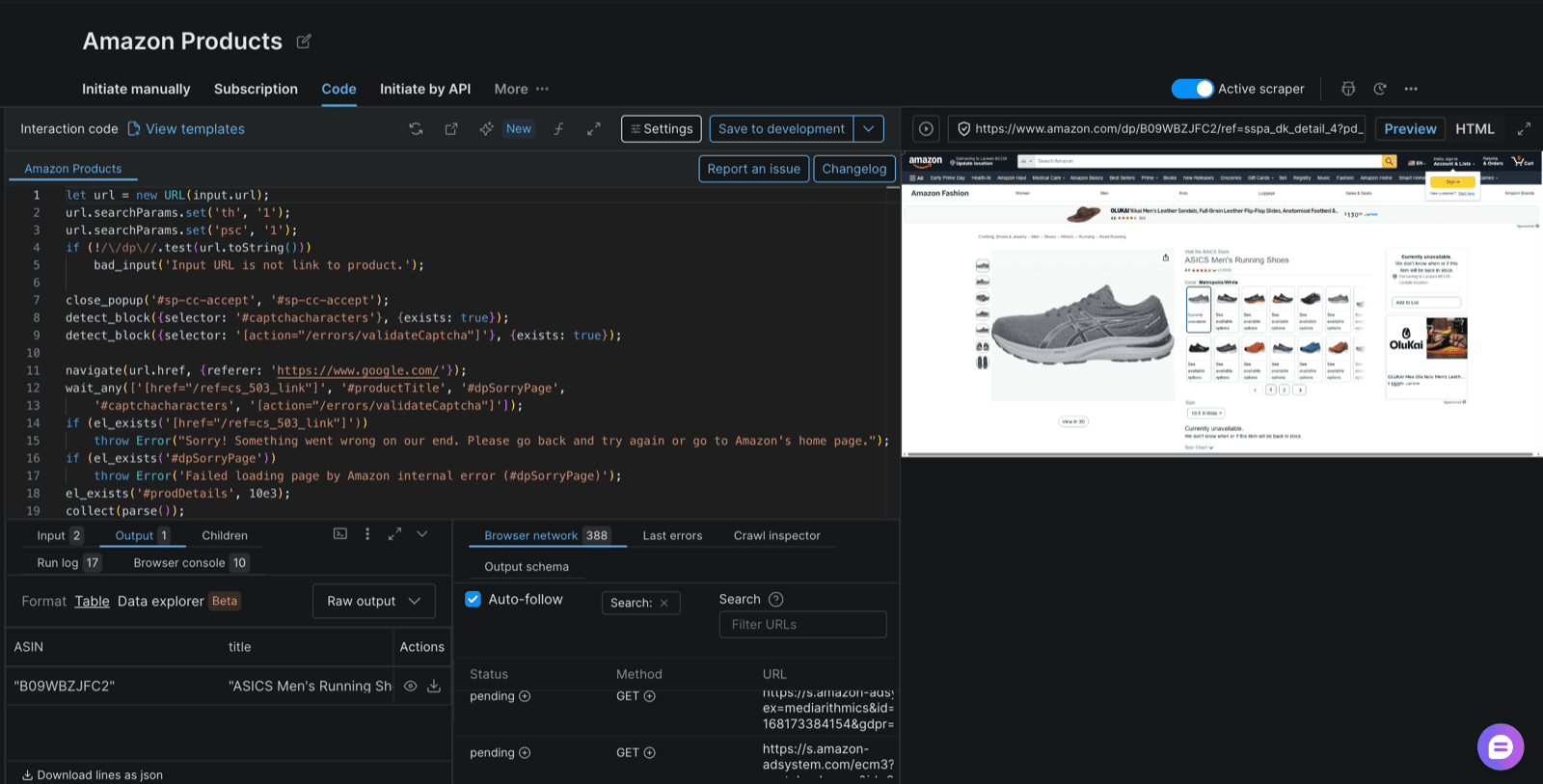Viewport: 1543px width, 784px height.
Task: Open the Last errors tab
Action: tap(672, 535)
